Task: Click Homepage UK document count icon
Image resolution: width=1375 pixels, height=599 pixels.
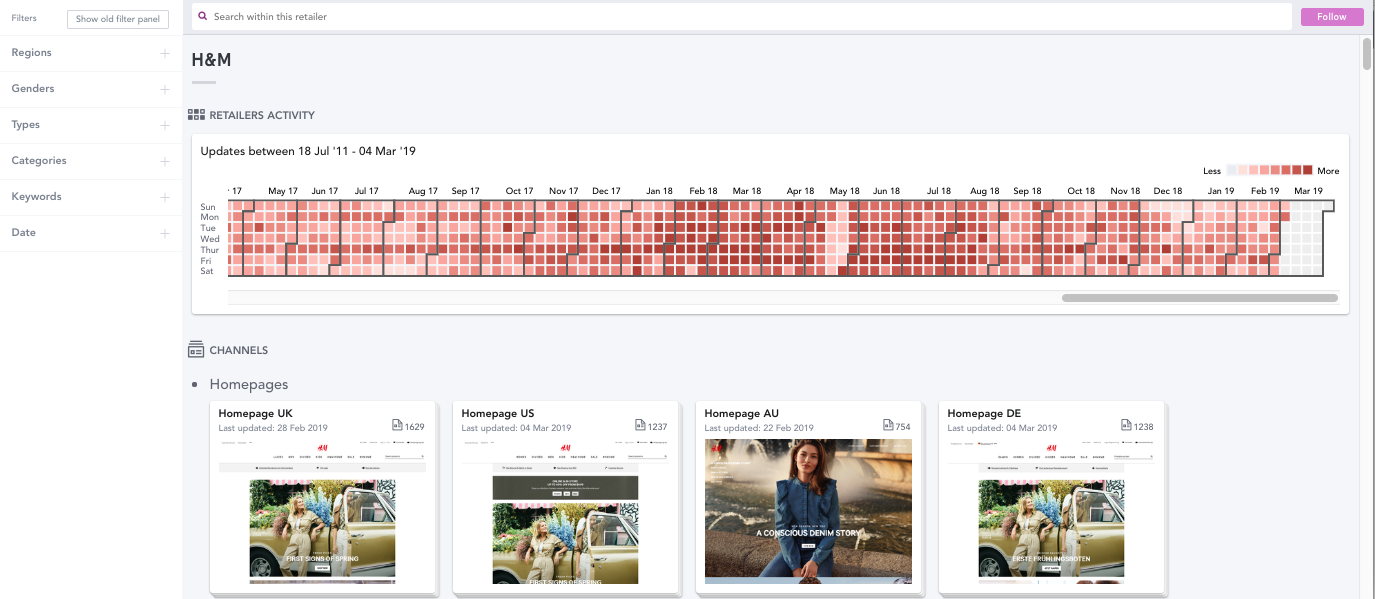Action: [397, 426]
